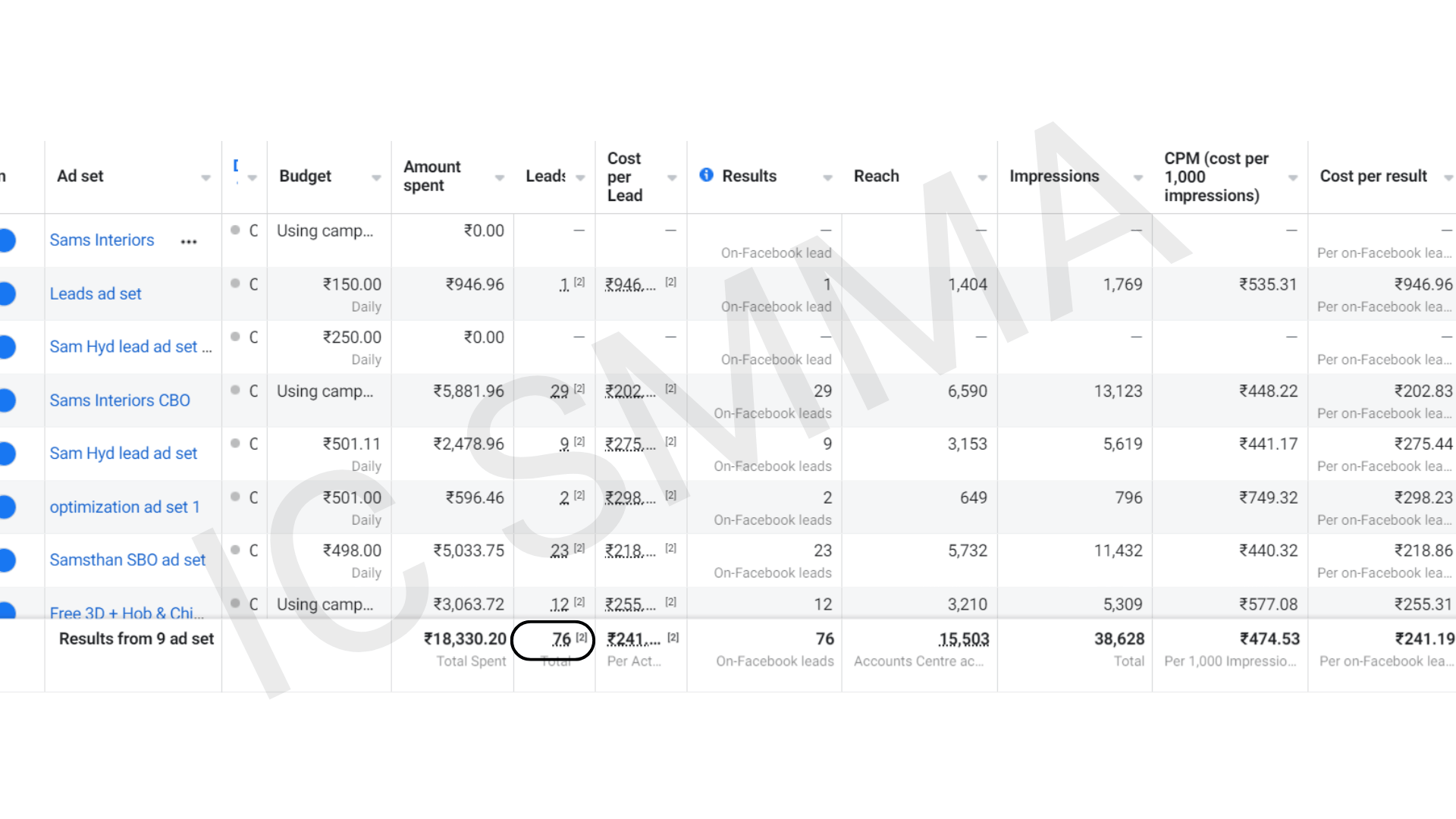The width and height of the screenshot is (1456, 819).
Task: Click the ₹474.53 total CPM value
Action: pos(1269,639)
